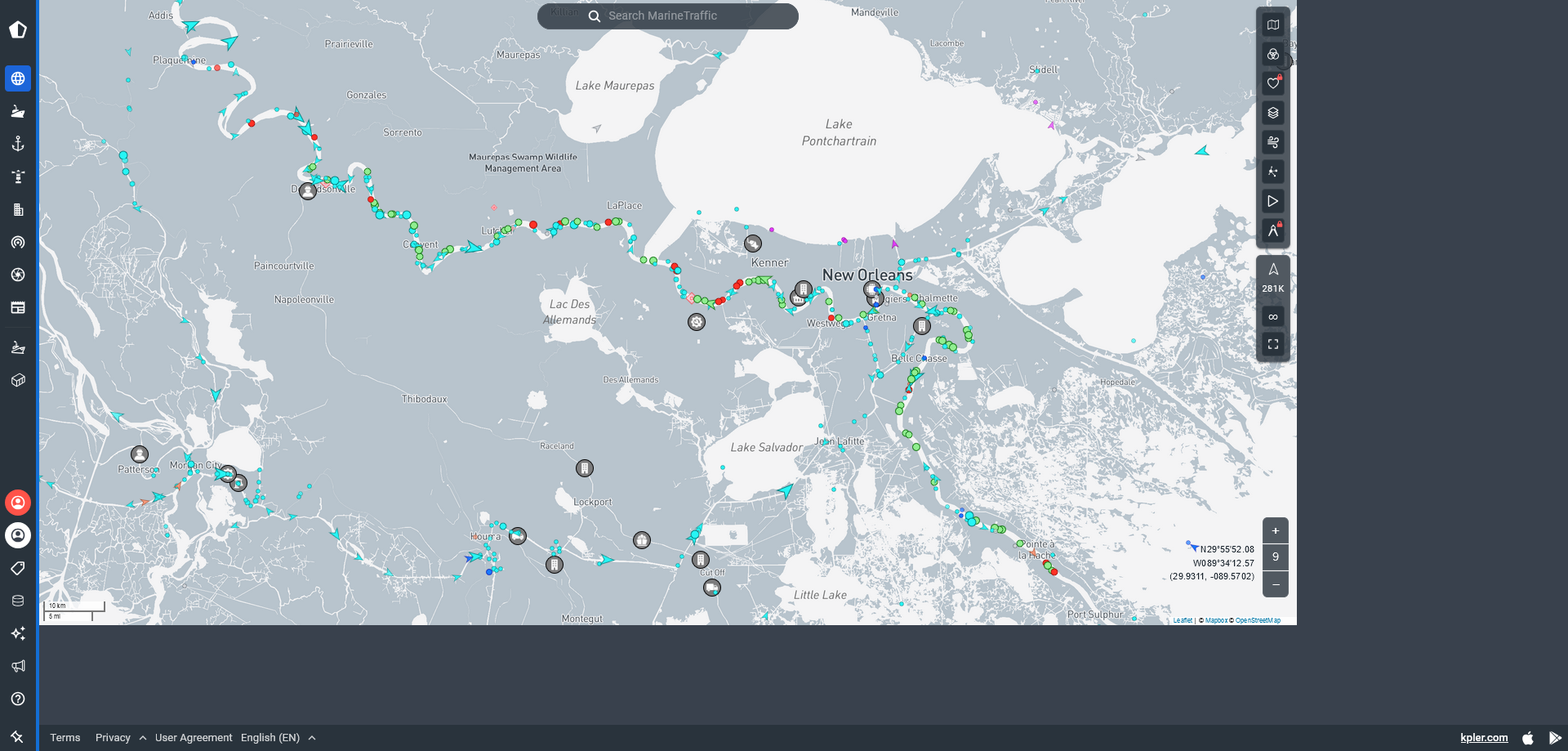This screenshot has height=751, width=1568.
Task: Pin the sidebar with pin icon
Action: (17, 737)
